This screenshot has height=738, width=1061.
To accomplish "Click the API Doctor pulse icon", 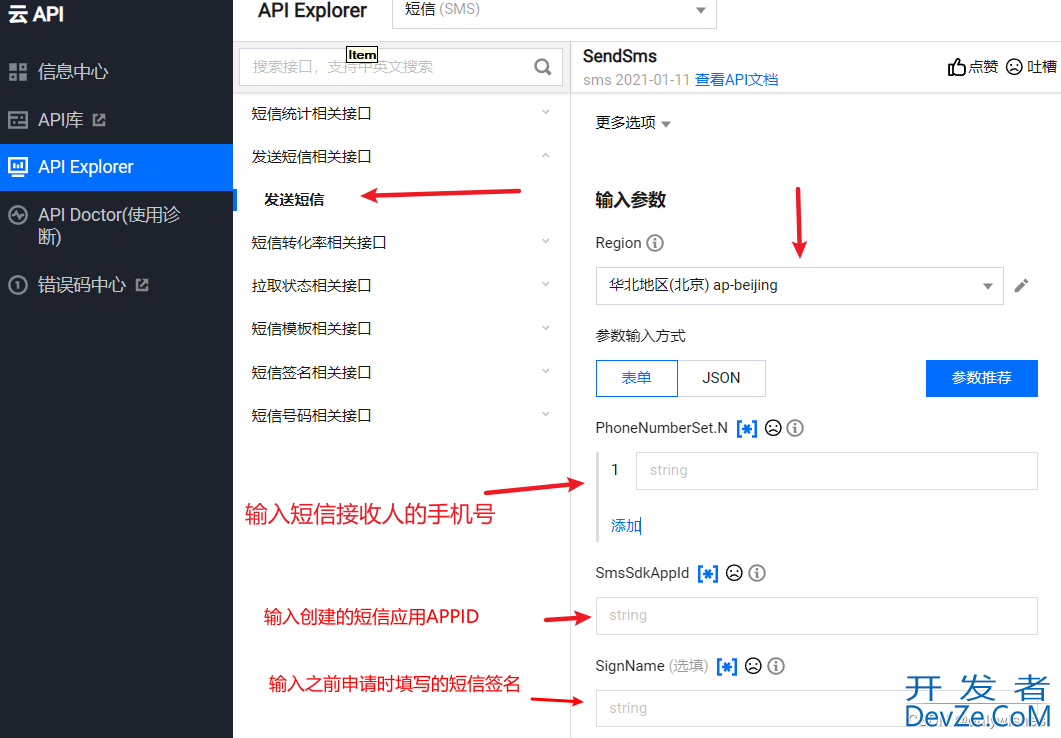I will click(x=18, y=215).
